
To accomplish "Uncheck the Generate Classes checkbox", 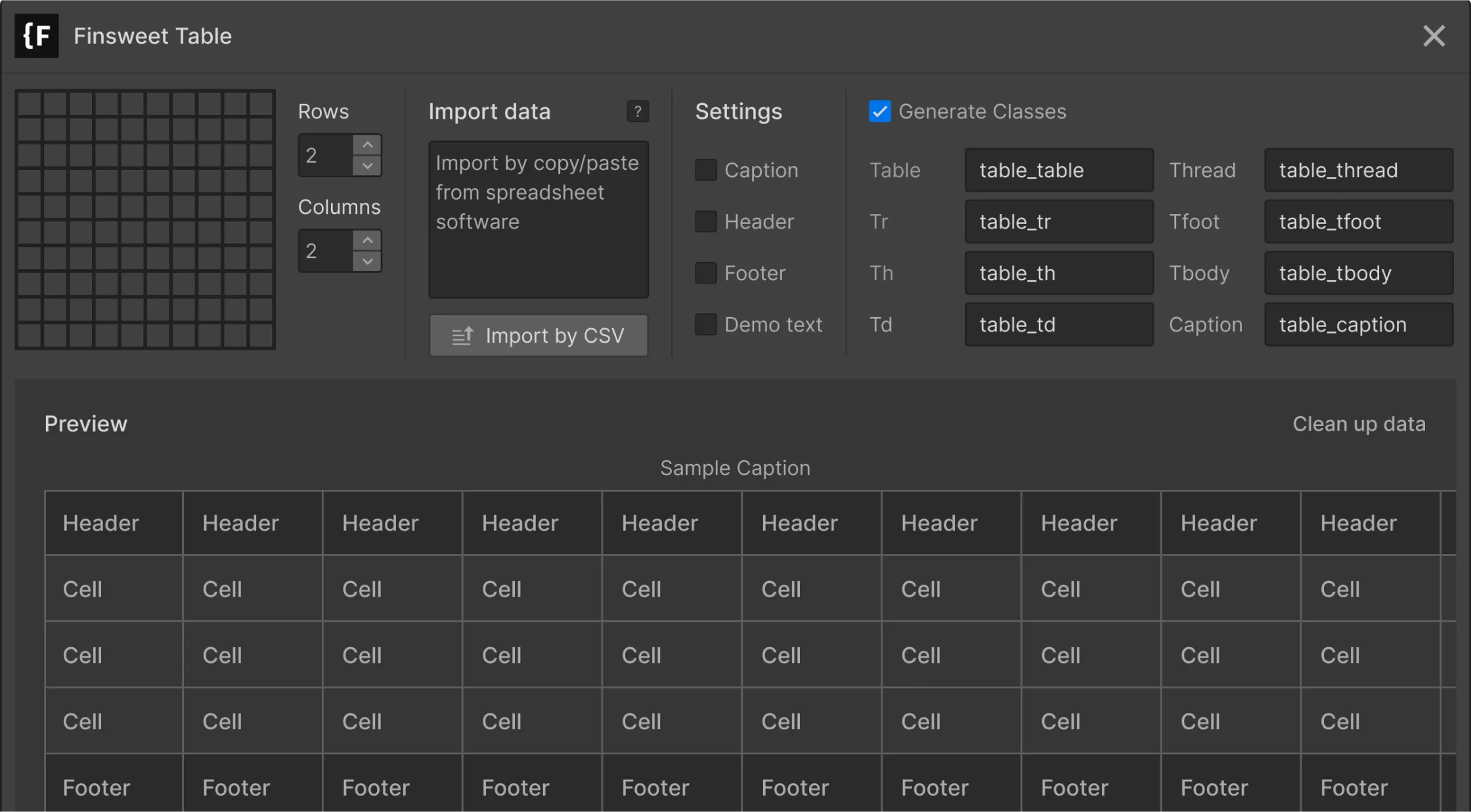I will click(880, 112).
